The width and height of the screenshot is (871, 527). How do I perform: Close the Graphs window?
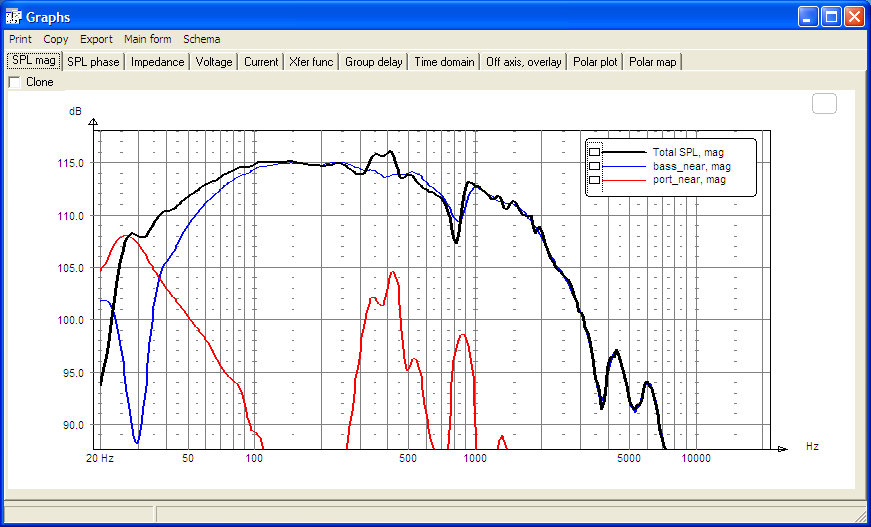(x=854, y=17)
